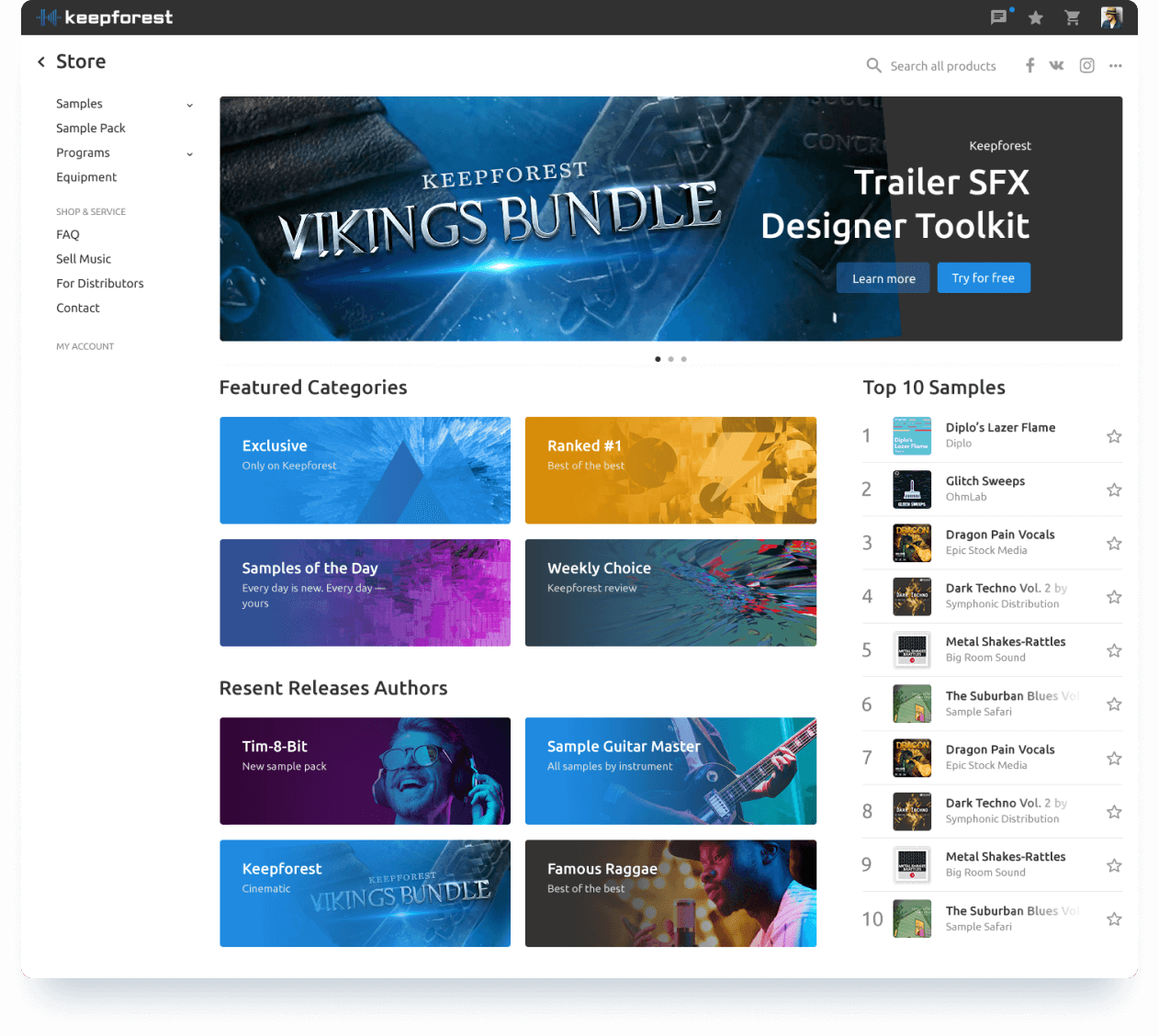Open rank 8 Symphonic Distribution author
The image size is (1159, 1036).
(x=1002, y=819)
